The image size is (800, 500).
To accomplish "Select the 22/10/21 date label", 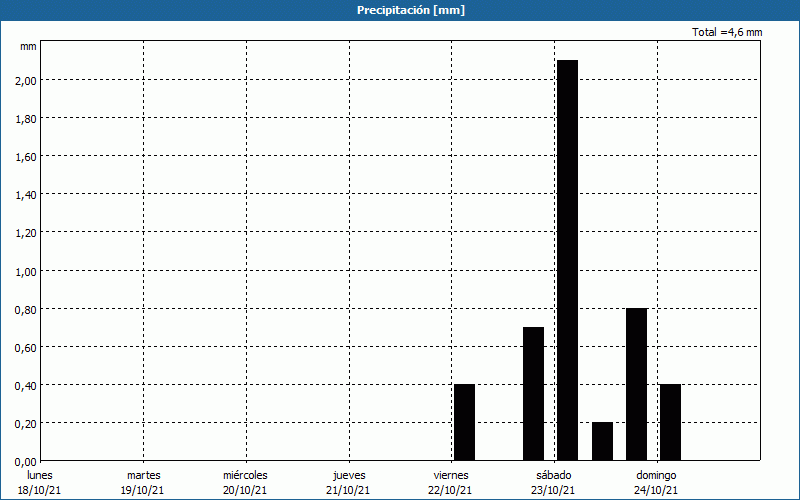I will click(451, 490).
